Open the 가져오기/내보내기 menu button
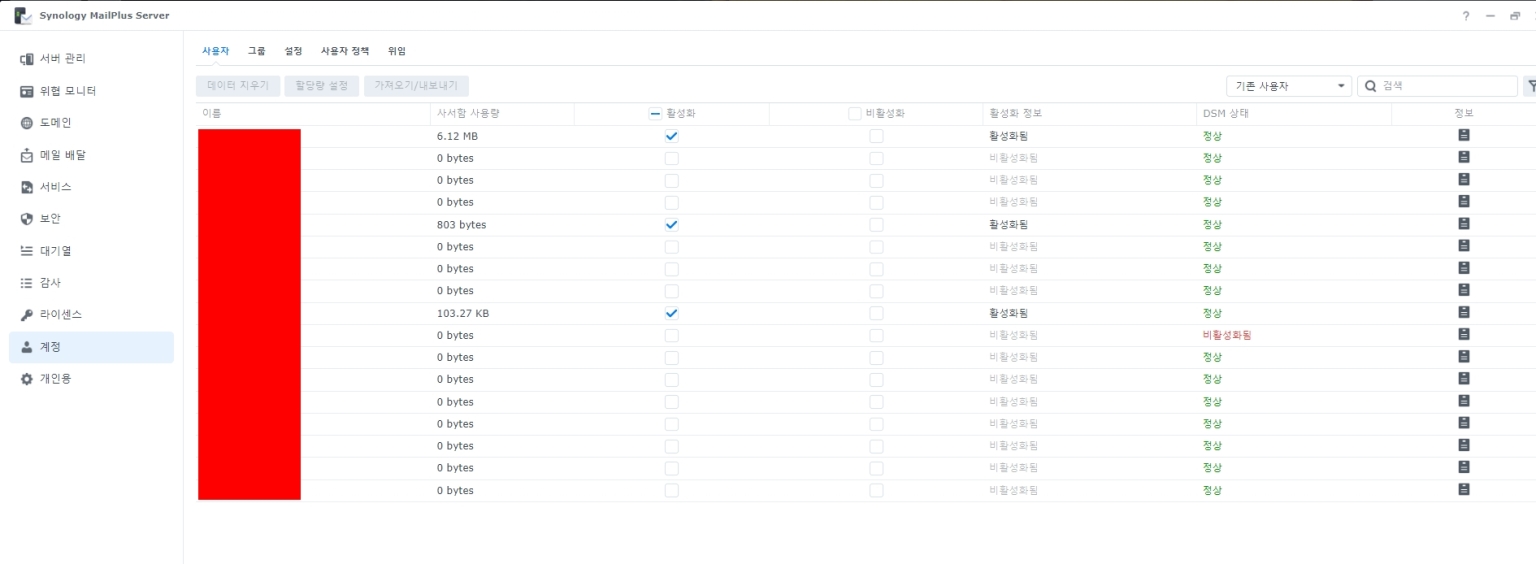The height and width of the screenshot is (564, 1536). pyautogui.click(x=416, y=86)
